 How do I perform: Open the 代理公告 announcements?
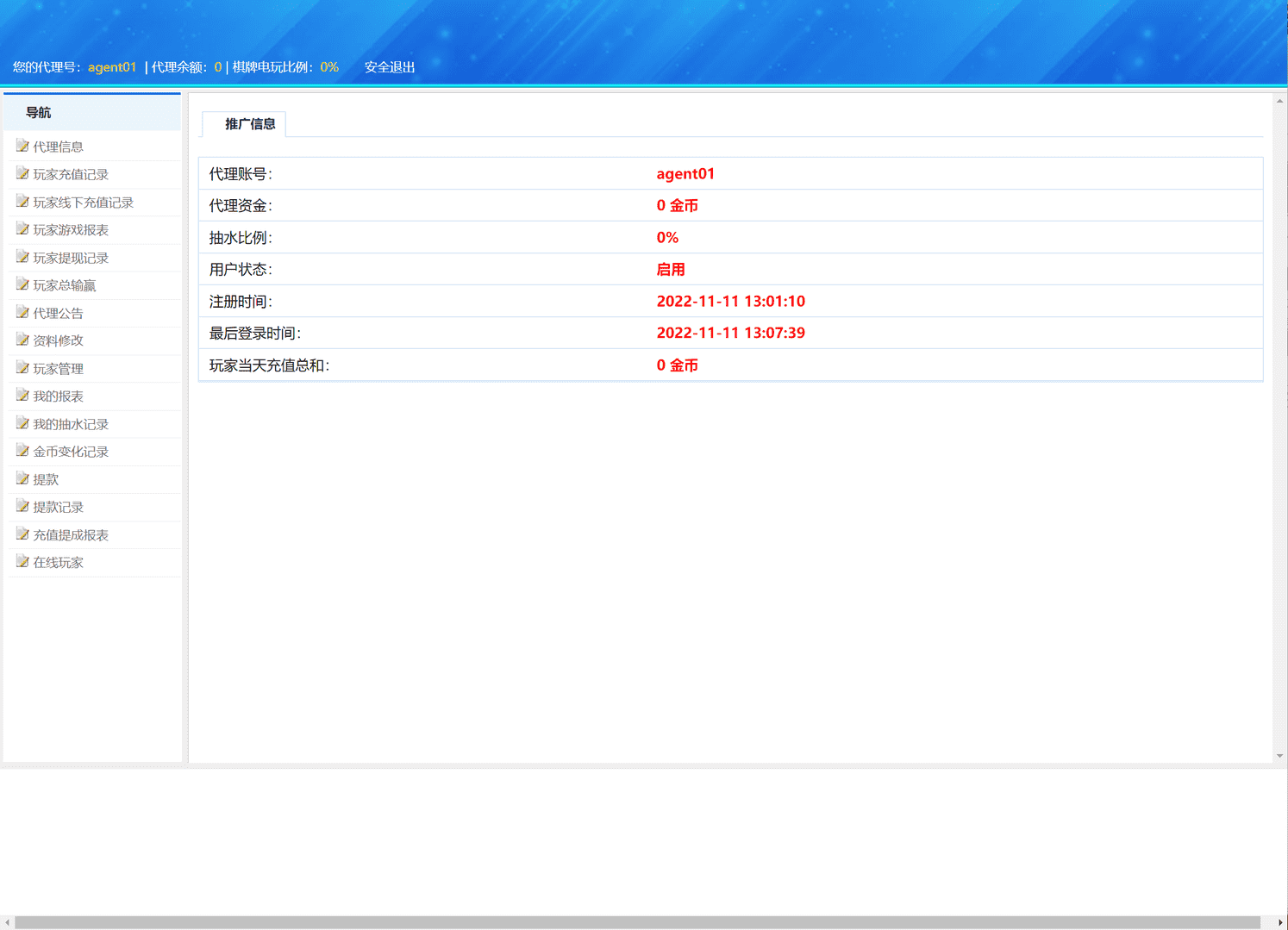pyautogui.click(x=58, y=313)
